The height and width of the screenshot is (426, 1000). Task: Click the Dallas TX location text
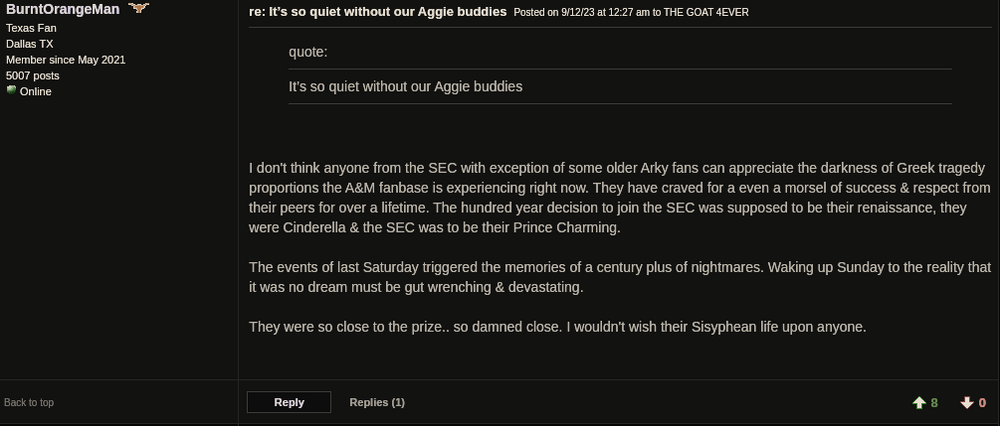pyautogui.click(x=29, y=44)
